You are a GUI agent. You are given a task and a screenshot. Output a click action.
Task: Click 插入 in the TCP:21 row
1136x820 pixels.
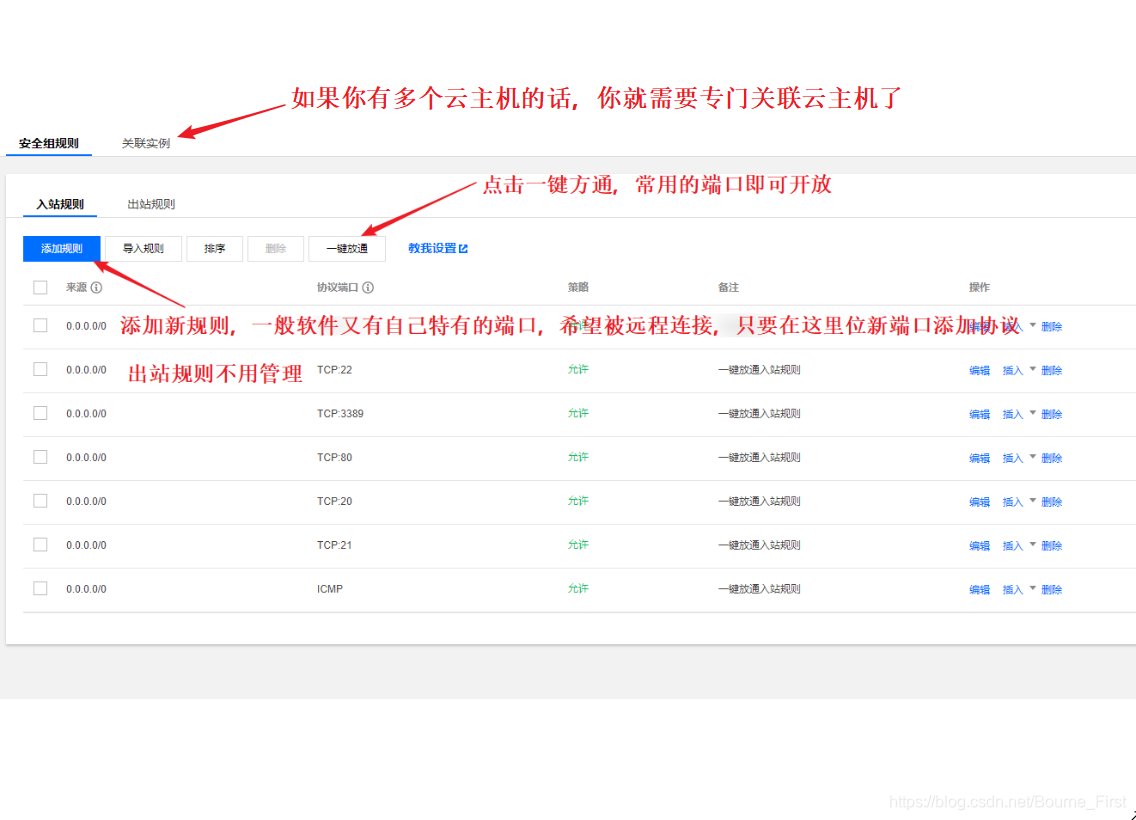(x=1013, y=545)
